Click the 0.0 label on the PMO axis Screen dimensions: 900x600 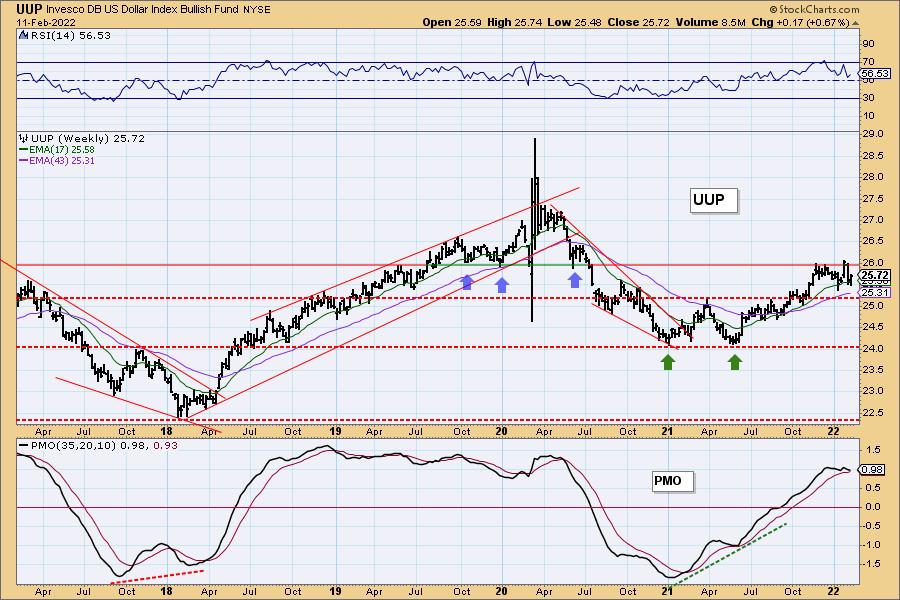(x=873, y=506)
